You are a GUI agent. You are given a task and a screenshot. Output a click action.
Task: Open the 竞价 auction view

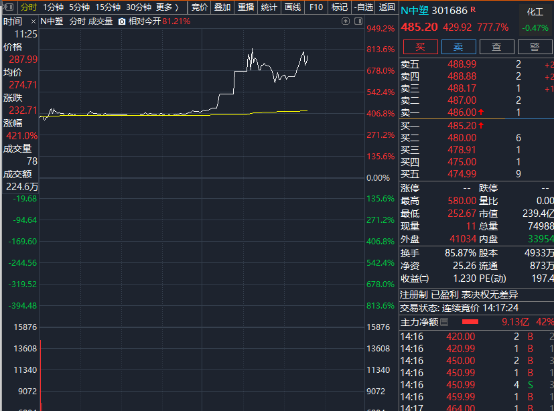pyautogui.click(x=199, y=7)
